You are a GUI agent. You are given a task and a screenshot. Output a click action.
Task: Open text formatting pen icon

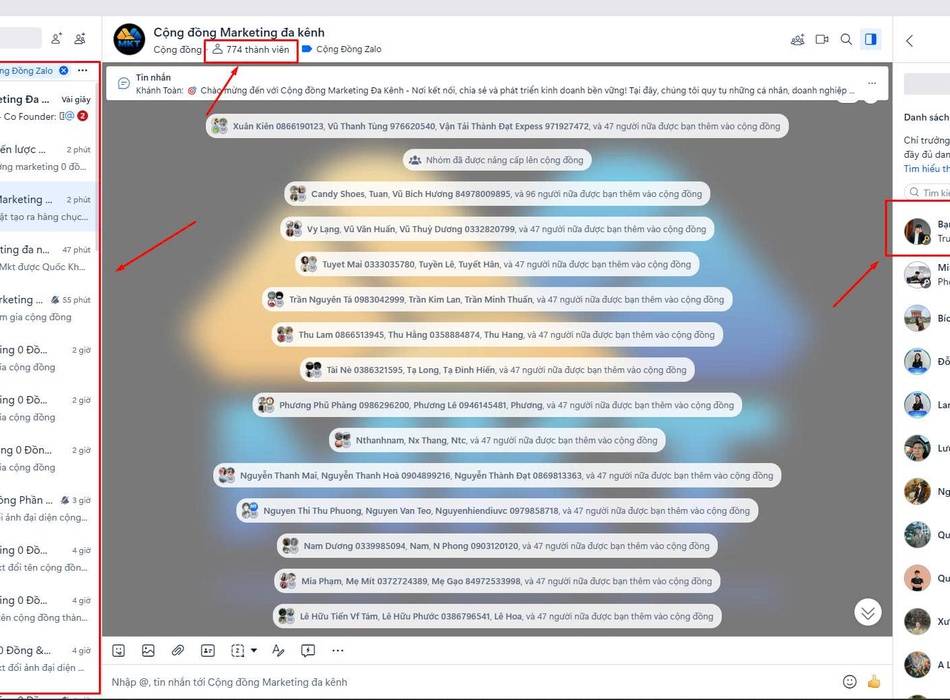click(x=278, y=650)
